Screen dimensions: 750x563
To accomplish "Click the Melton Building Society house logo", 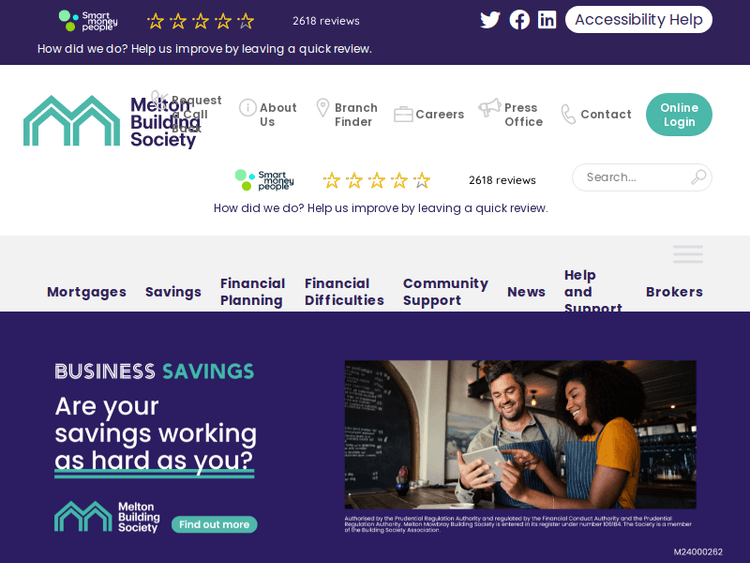I will point(72,121).
